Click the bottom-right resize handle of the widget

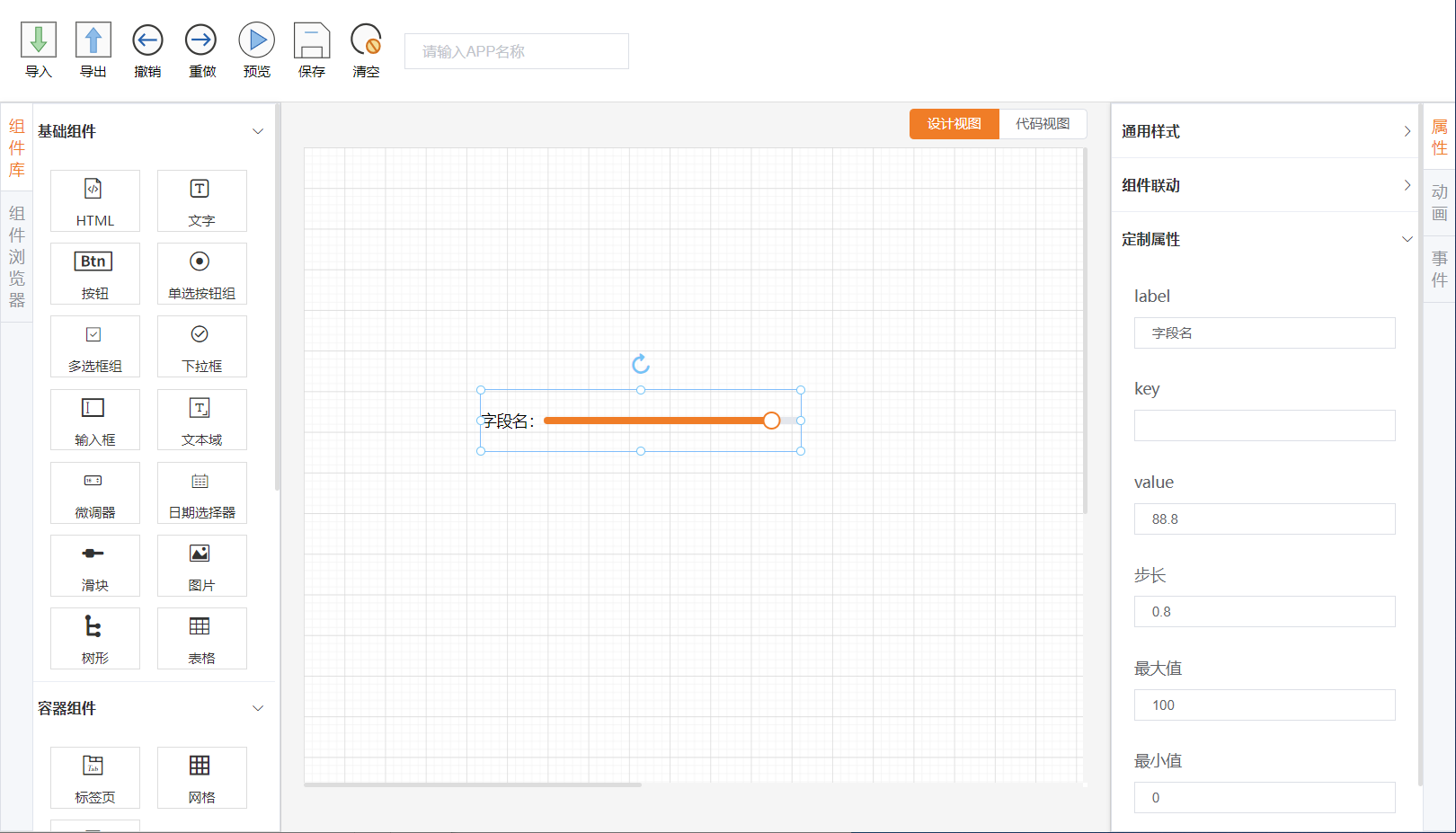click(x=801, y=451)
